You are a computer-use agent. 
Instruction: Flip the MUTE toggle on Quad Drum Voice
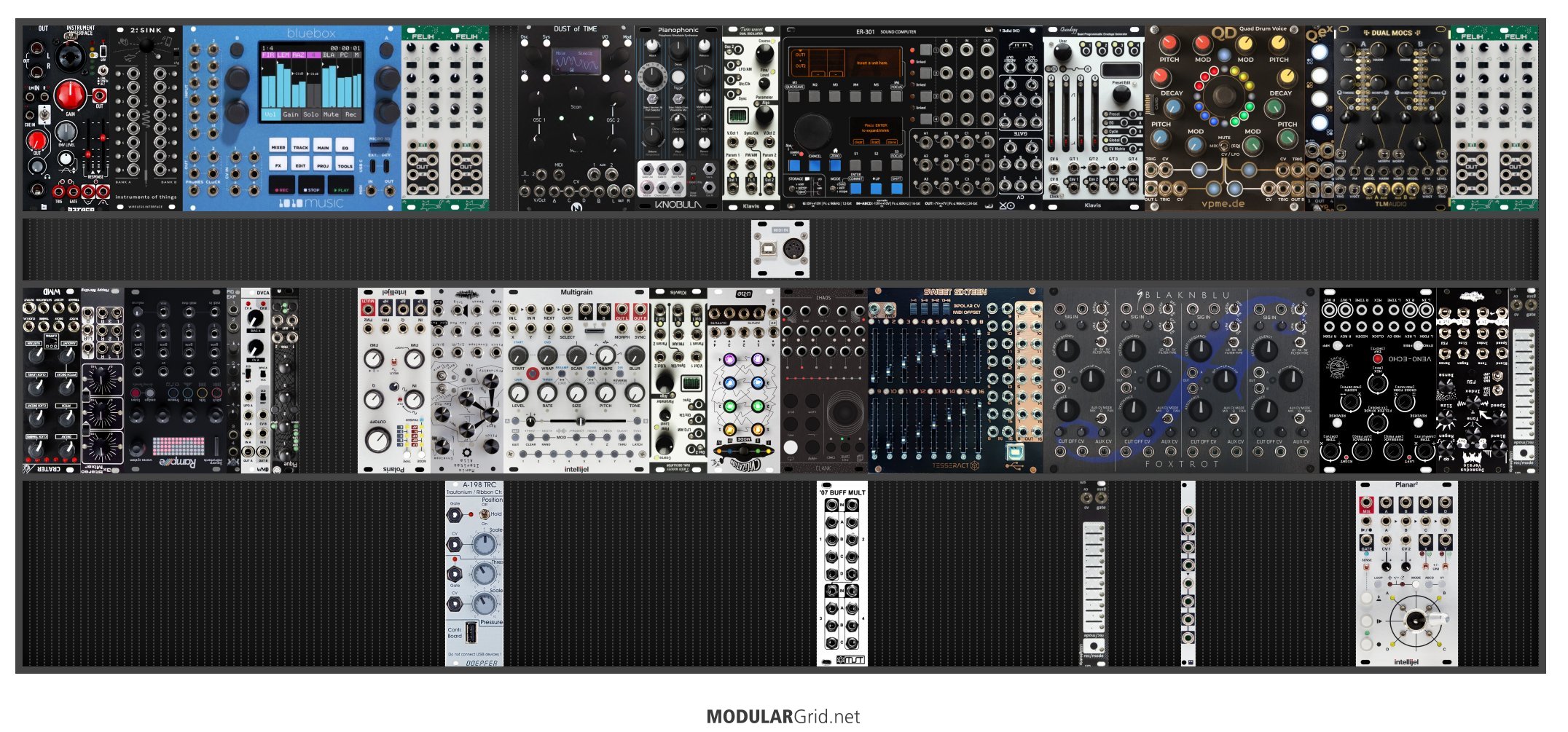[1224, 146]
